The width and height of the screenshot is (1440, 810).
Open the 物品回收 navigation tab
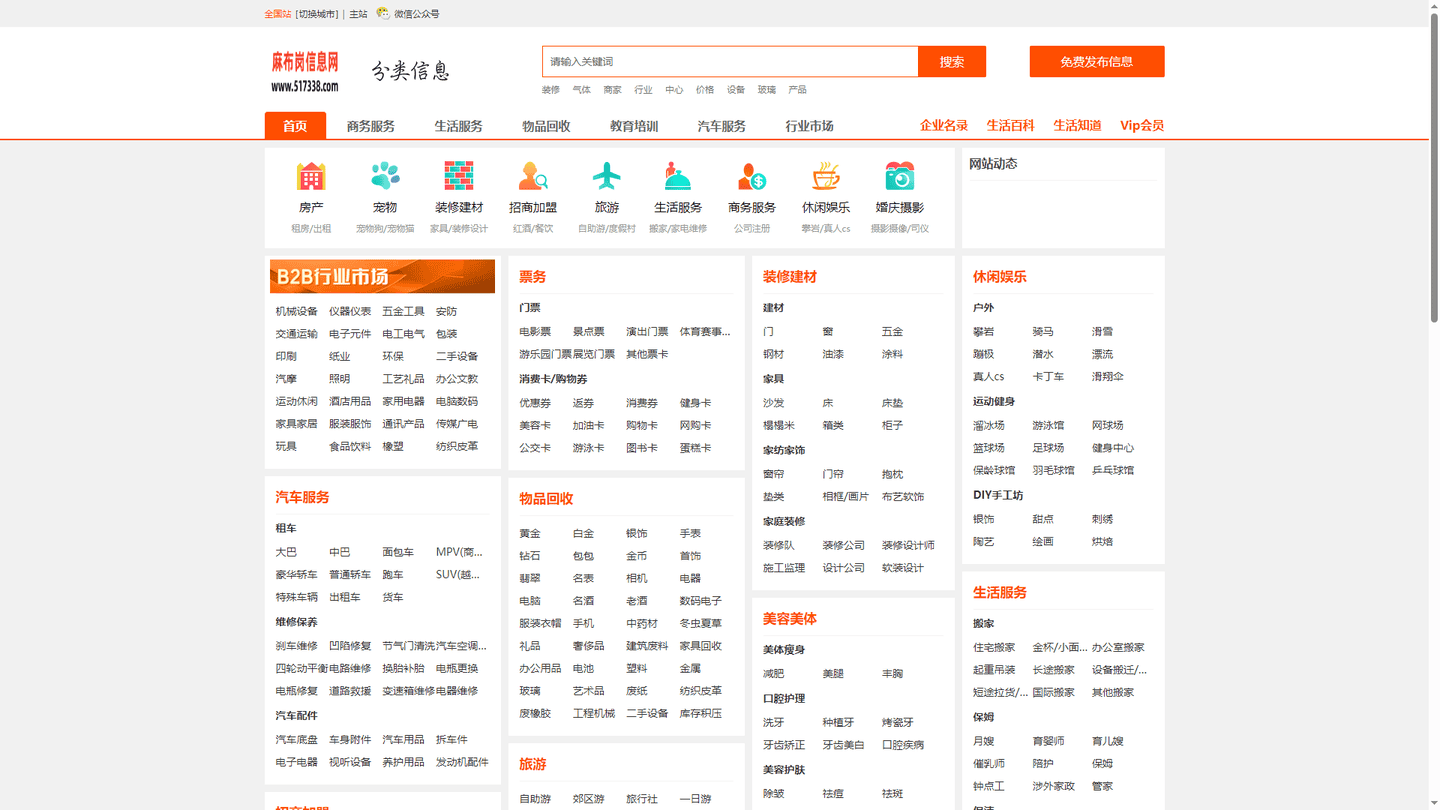click(x=546, y=126)
